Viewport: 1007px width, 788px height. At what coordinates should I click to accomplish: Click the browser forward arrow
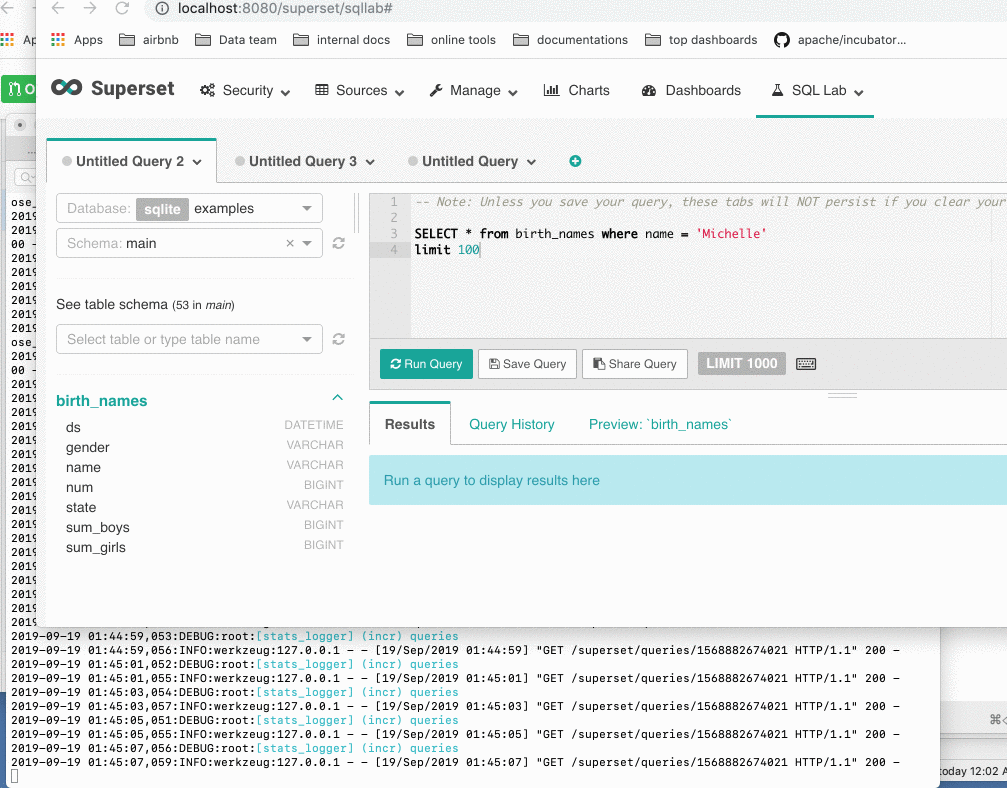pyautogui.click(x=90, y=8)
